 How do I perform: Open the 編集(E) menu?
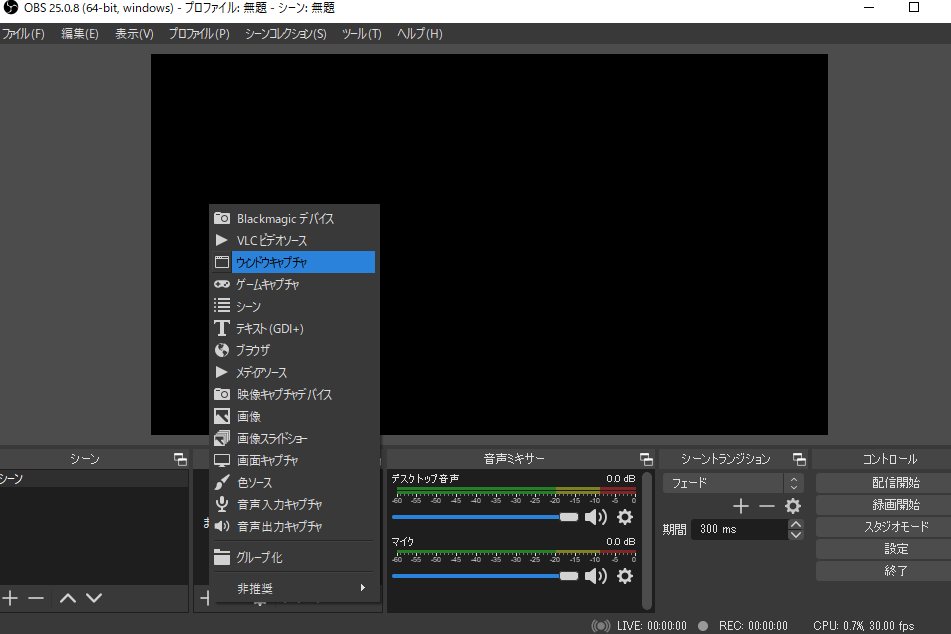coord(79,34)
